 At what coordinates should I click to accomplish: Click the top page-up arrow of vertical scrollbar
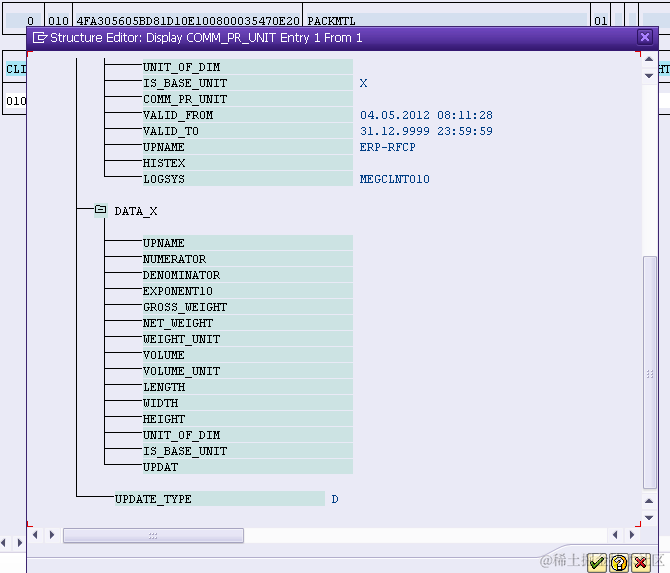tap(649, 59)
